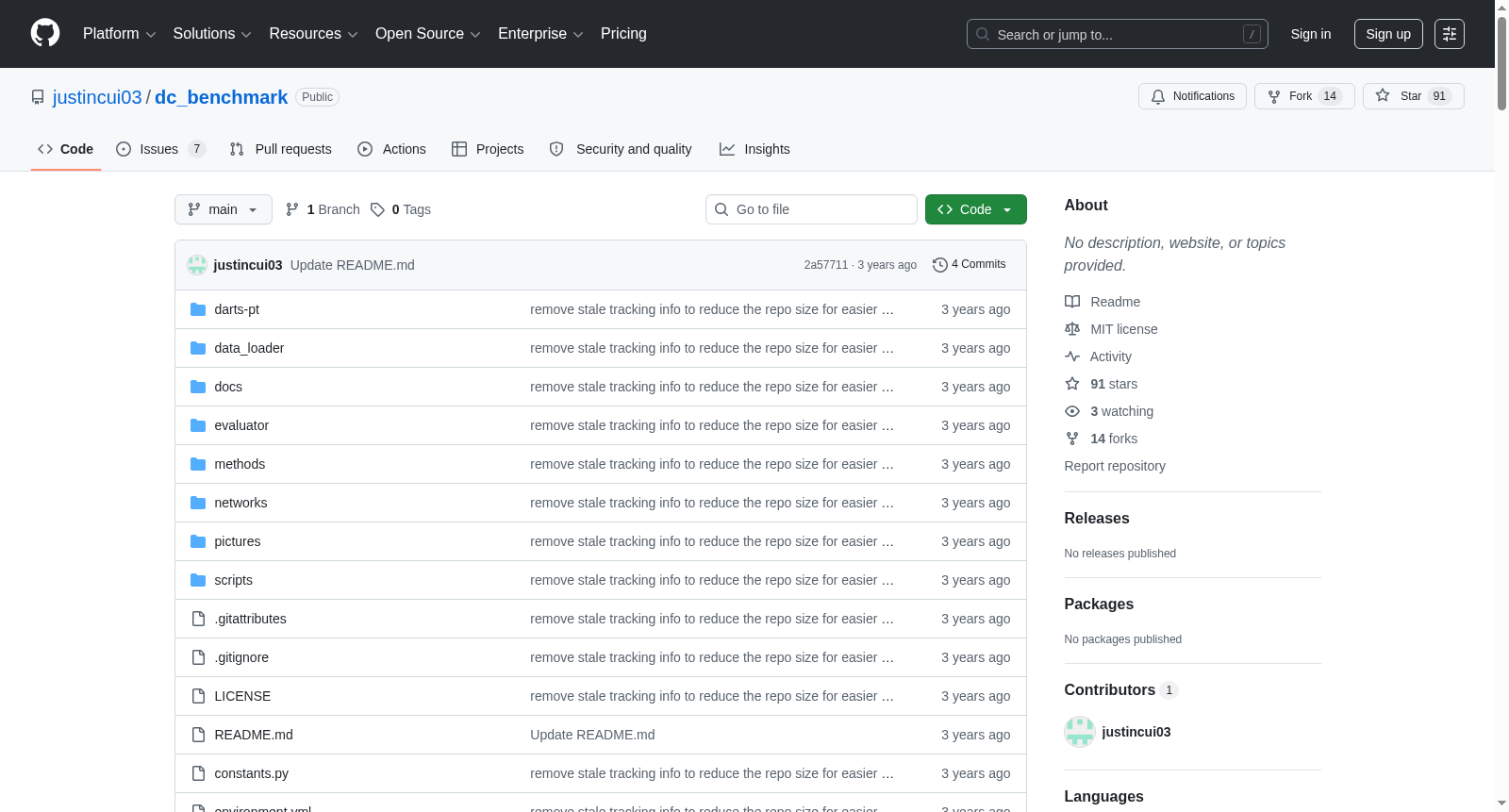Open the dc_benchmark repository name link
The height and width of the screenshot is (812, 1509).
[221, 97]
